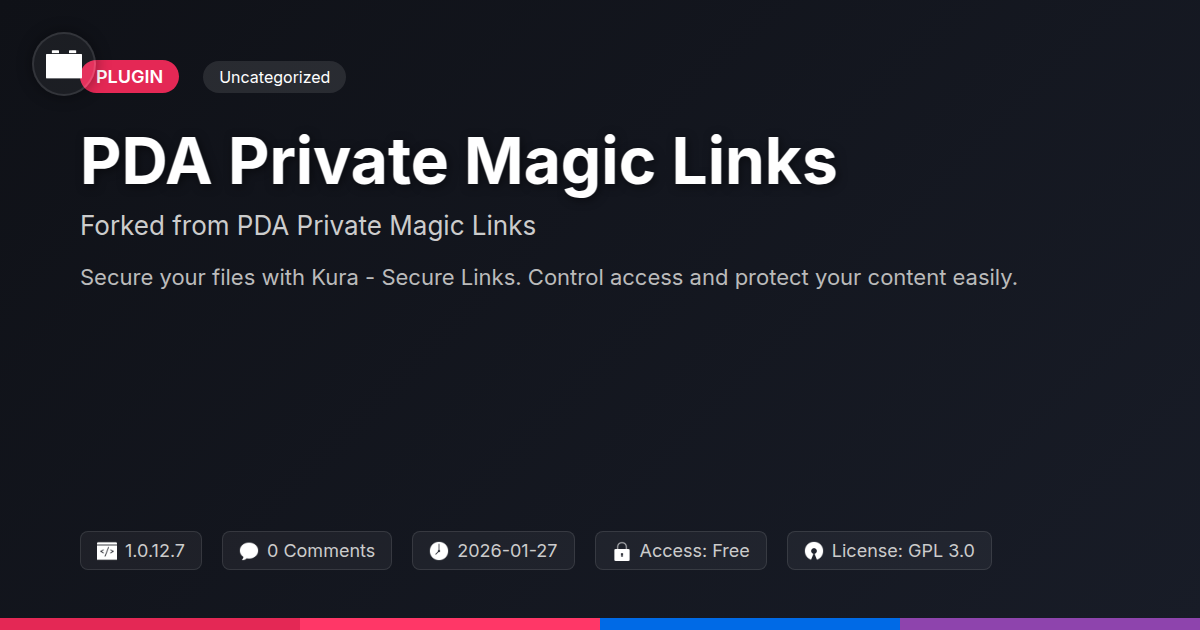
Task: Click the version code icon beside 1.0.12.7
Action: click(107, 551)
